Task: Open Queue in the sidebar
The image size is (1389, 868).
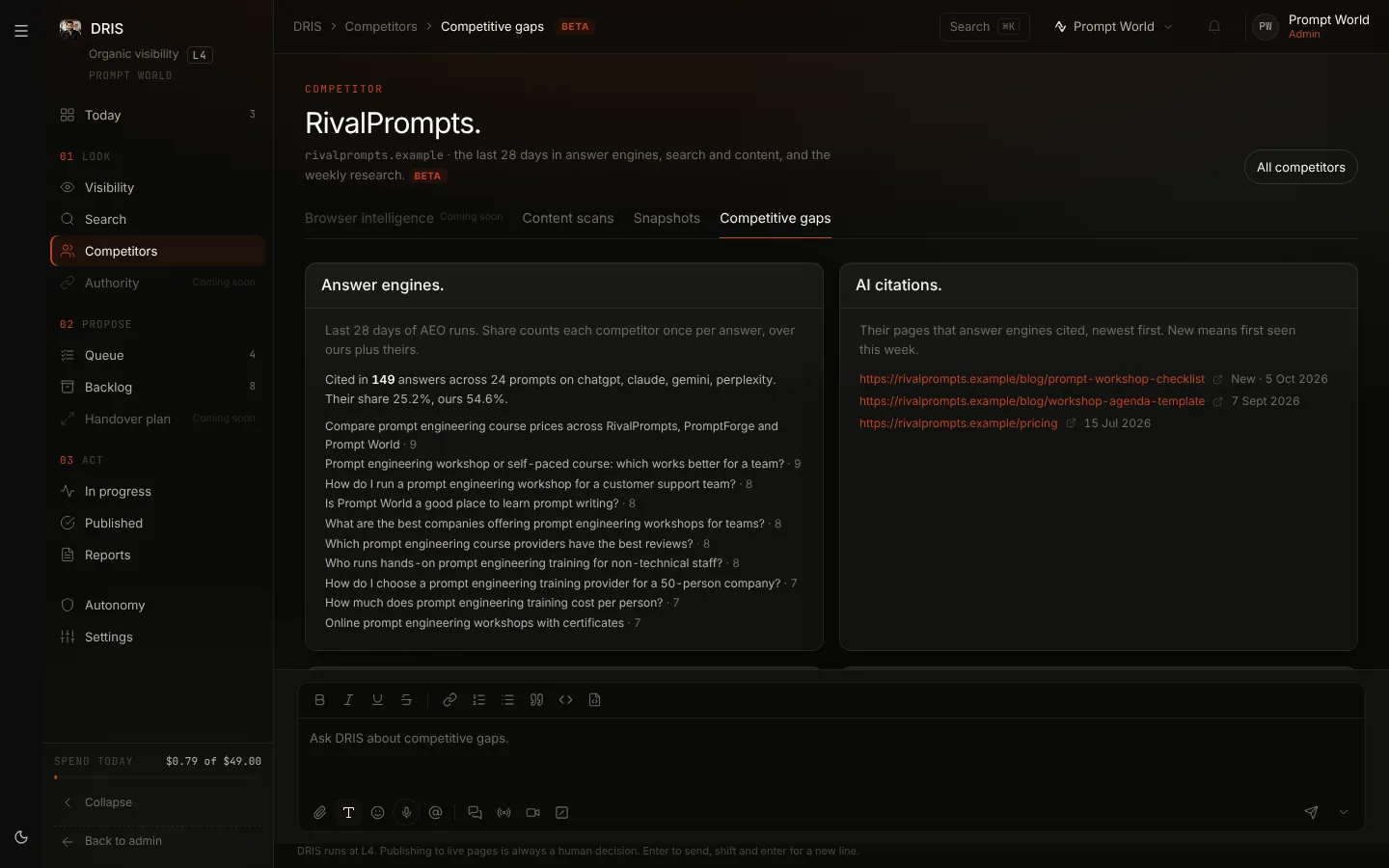Action: (x=158, y=356)
